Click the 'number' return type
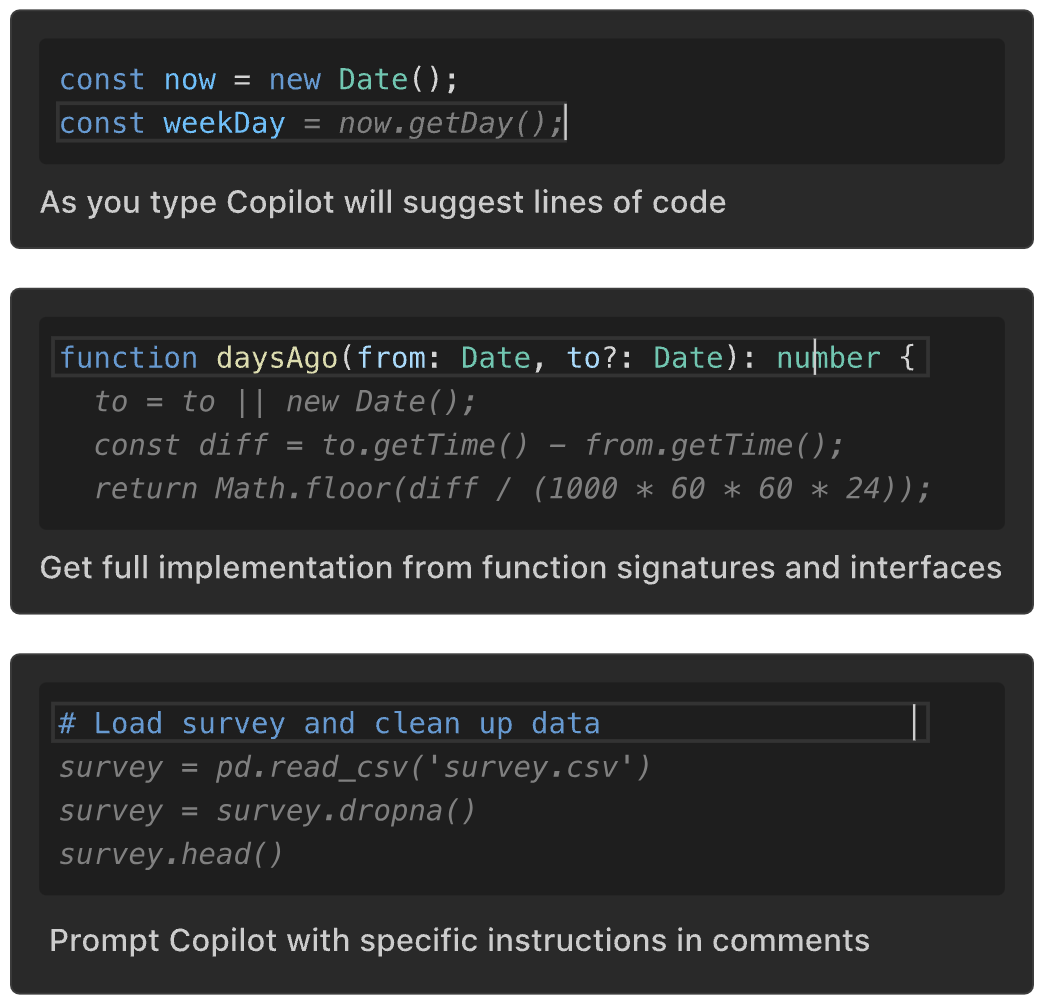The image size is (1044, 1006). 828,358
